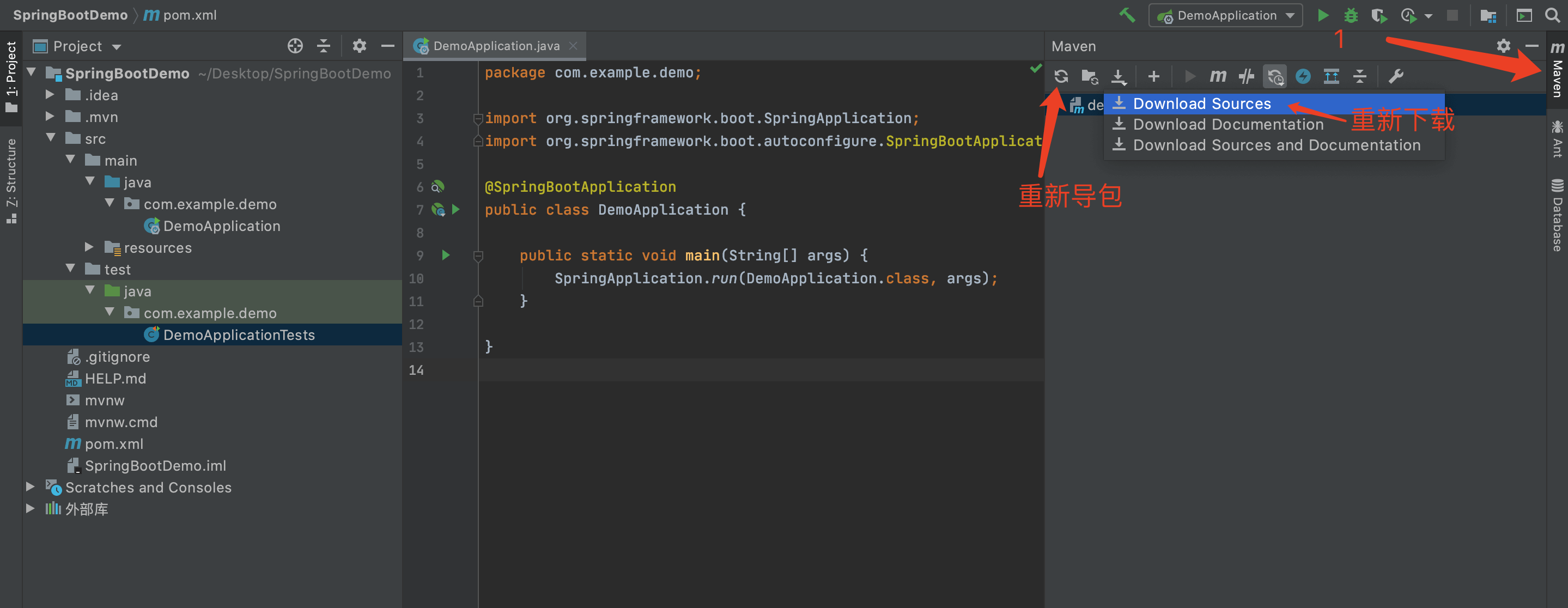Close the DemoApplication.java tab
This screenshot has height=608, width=1568.
pyautogui.click(x=573, y=46)
